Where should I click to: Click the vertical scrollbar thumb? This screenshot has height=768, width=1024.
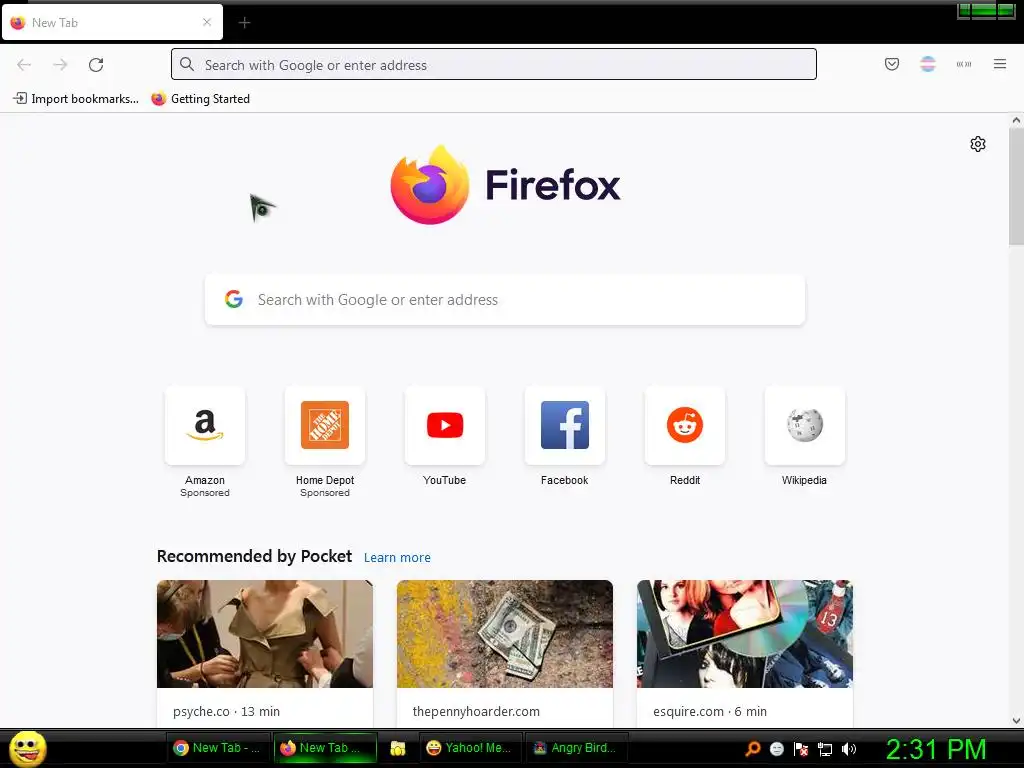point(1016,186)
